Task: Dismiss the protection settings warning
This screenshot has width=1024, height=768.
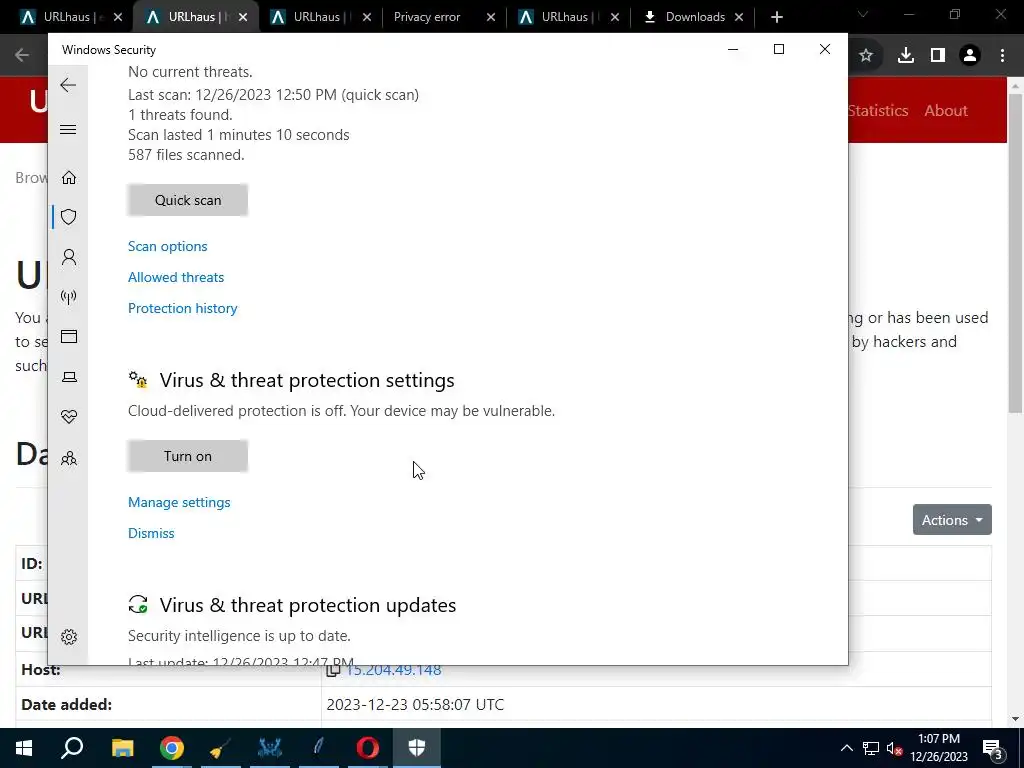Action: coord(151,533)
